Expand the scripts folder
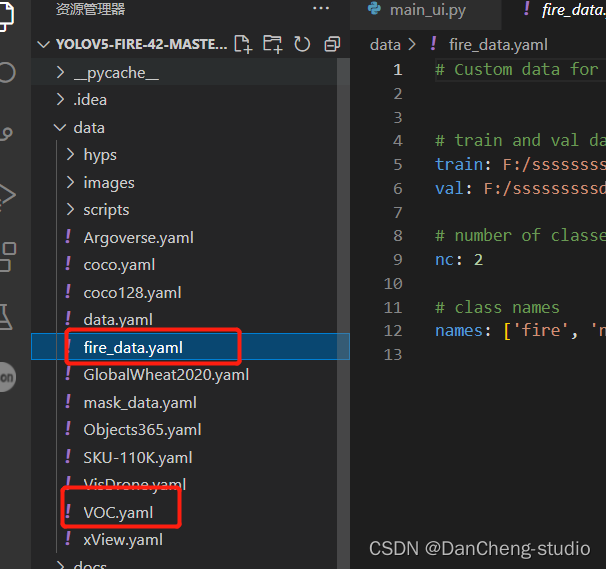 point(70,210)
